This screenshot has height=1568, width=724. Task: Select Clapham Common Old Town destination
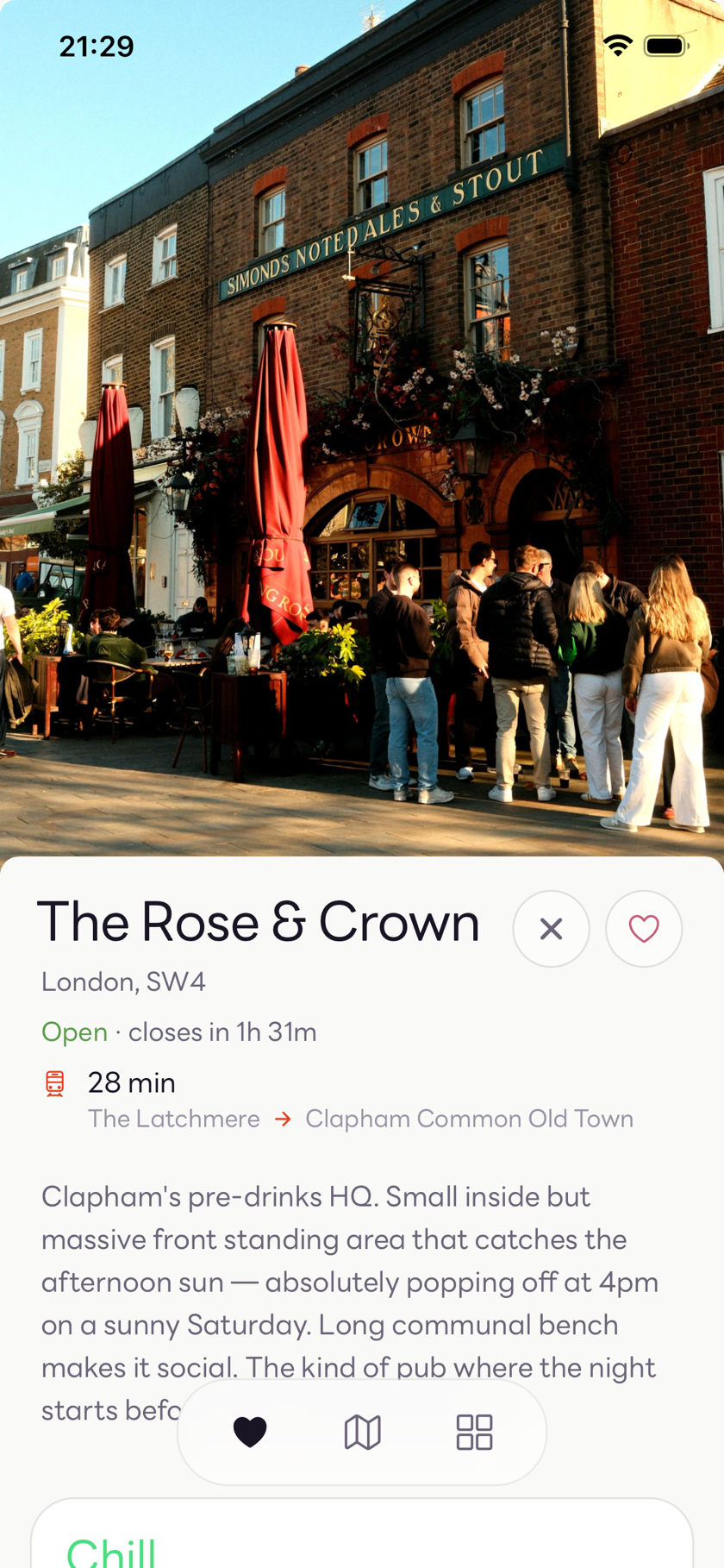(470, 1119)
